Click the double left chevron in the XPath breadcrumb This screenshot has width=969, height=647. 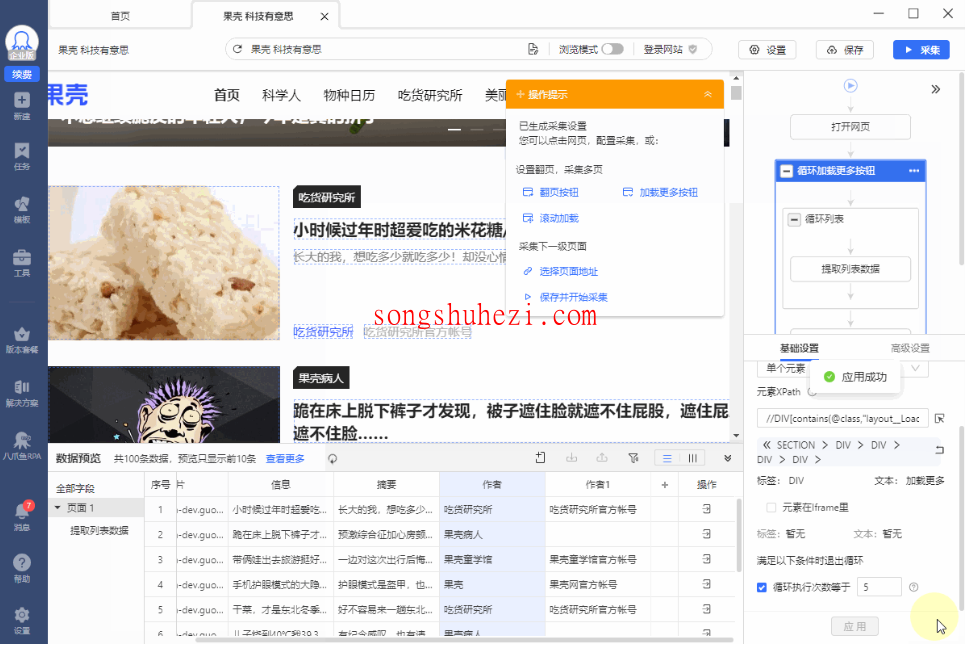coord(767,446)
